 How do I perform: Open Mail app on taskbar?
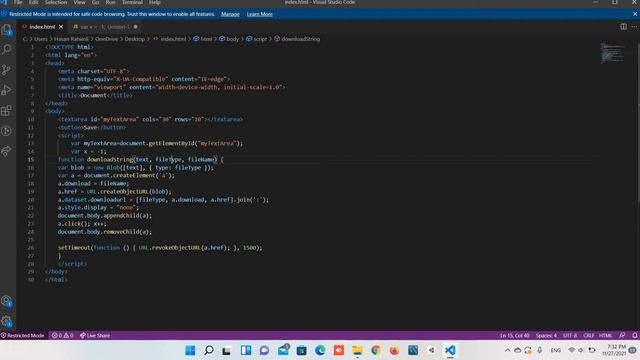pyautogui.click(x=283, y=350)
